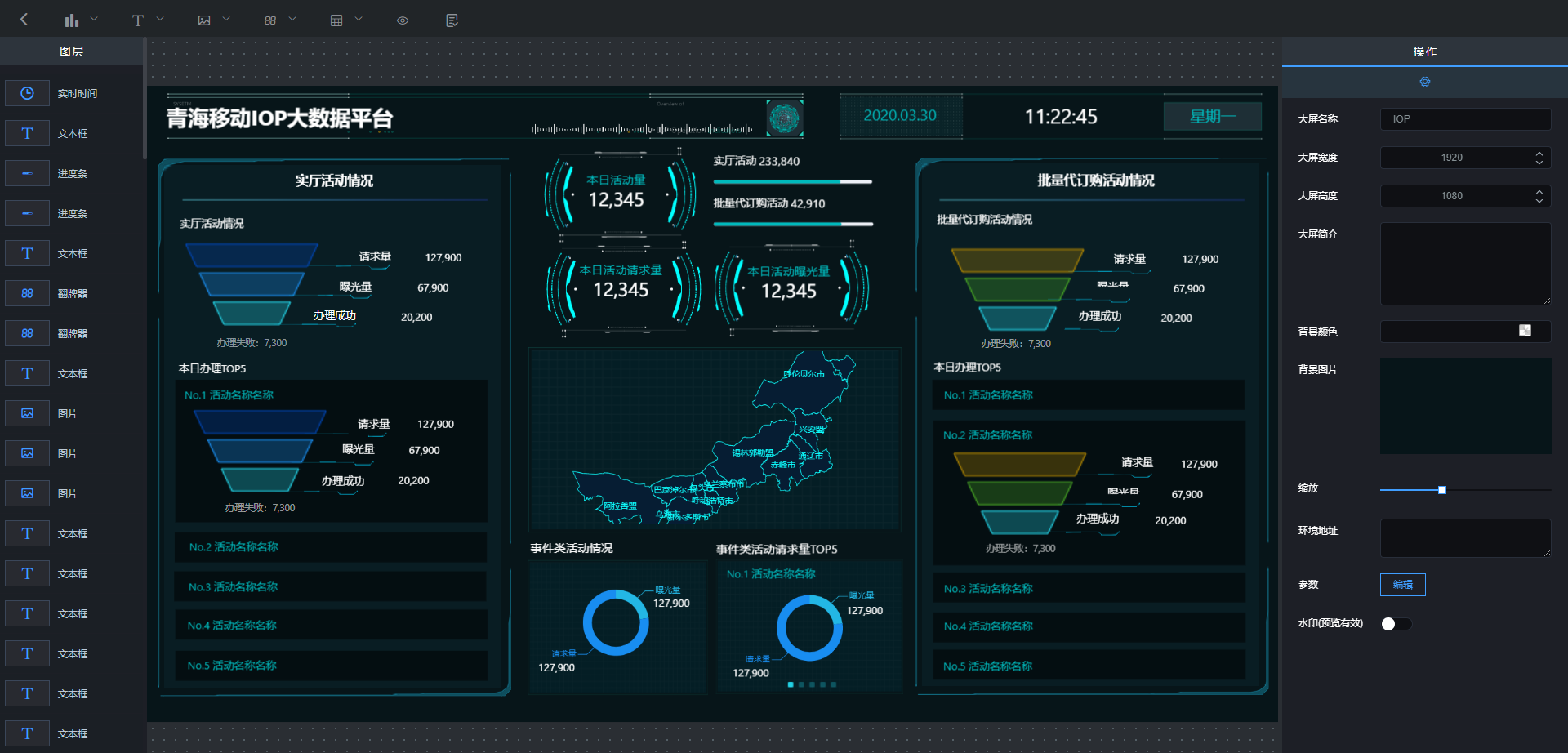Viewport: 1568px width, 753px height.
Task: Click 赤峰市 on the map
Action: (x=783, y=465)
